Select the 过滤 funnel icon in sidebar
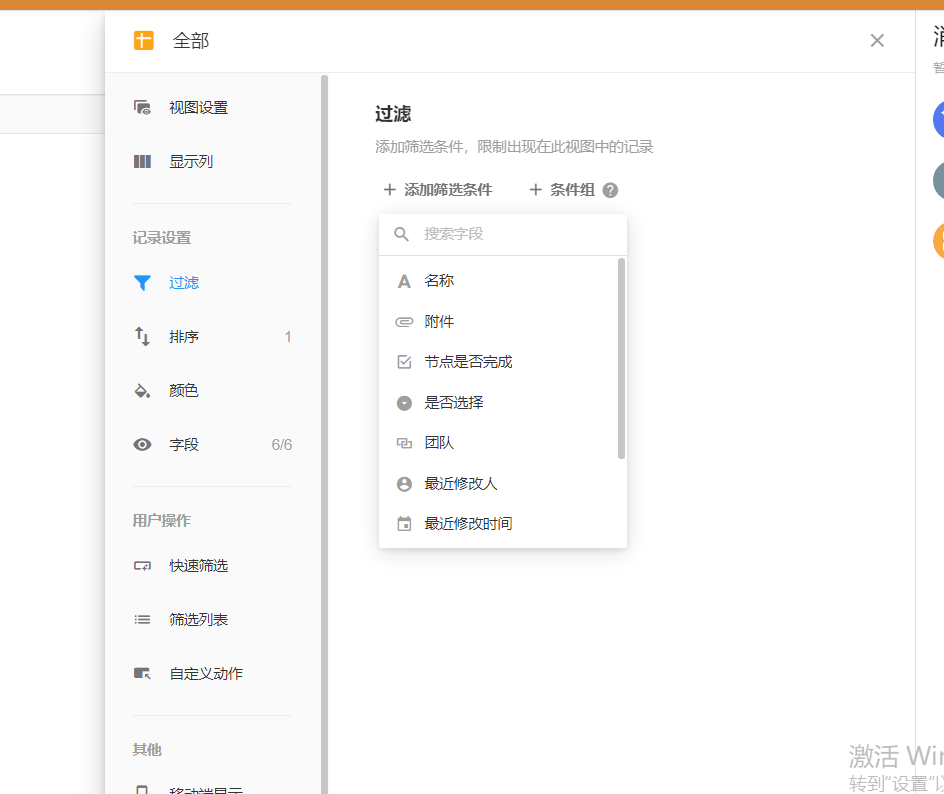Screen dimensions: 944x794 click(143, 283)
